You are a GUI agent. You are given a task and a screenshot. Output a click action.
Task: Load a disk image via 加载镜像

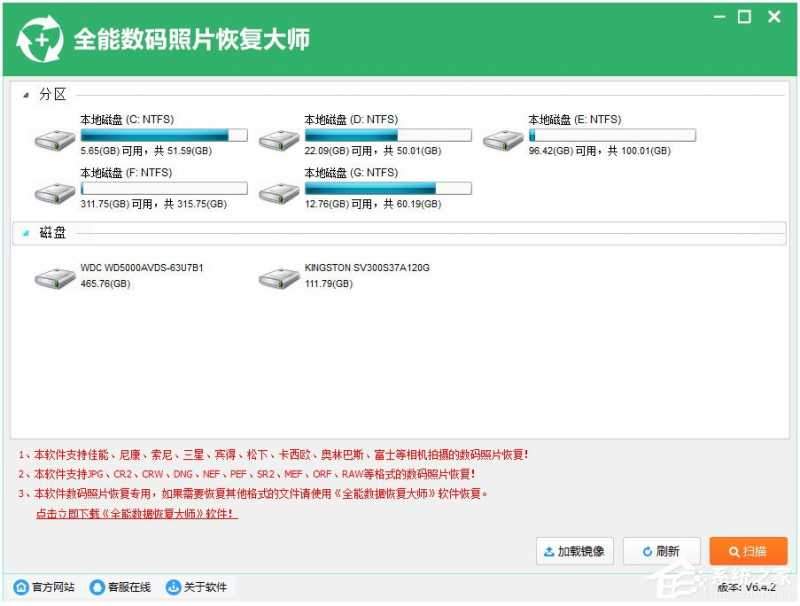[574, 551]
